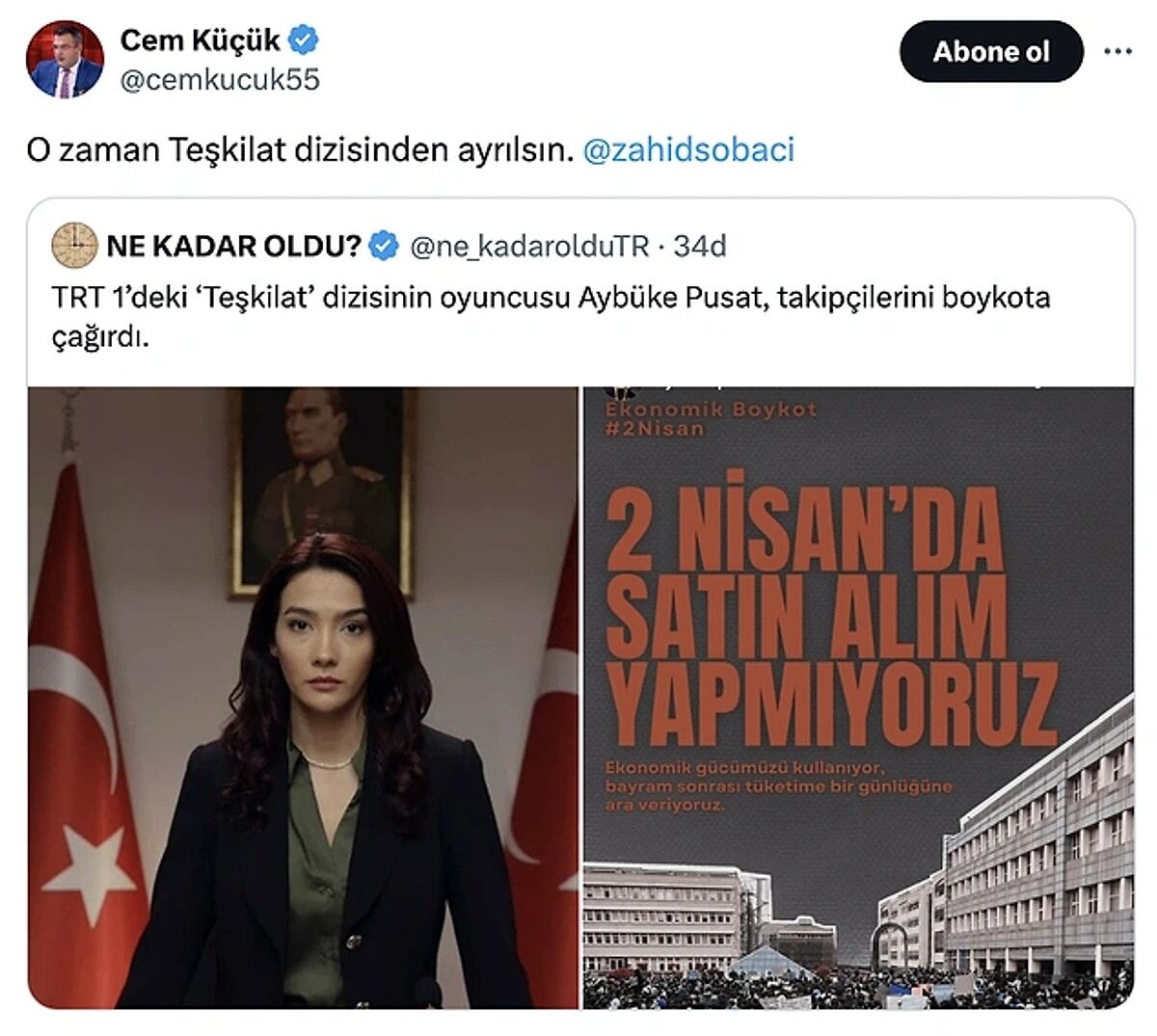Open the NE KADAR OLDU? clock avatar
This screenshot has height=1036, width=1157.
pos(74,246)
